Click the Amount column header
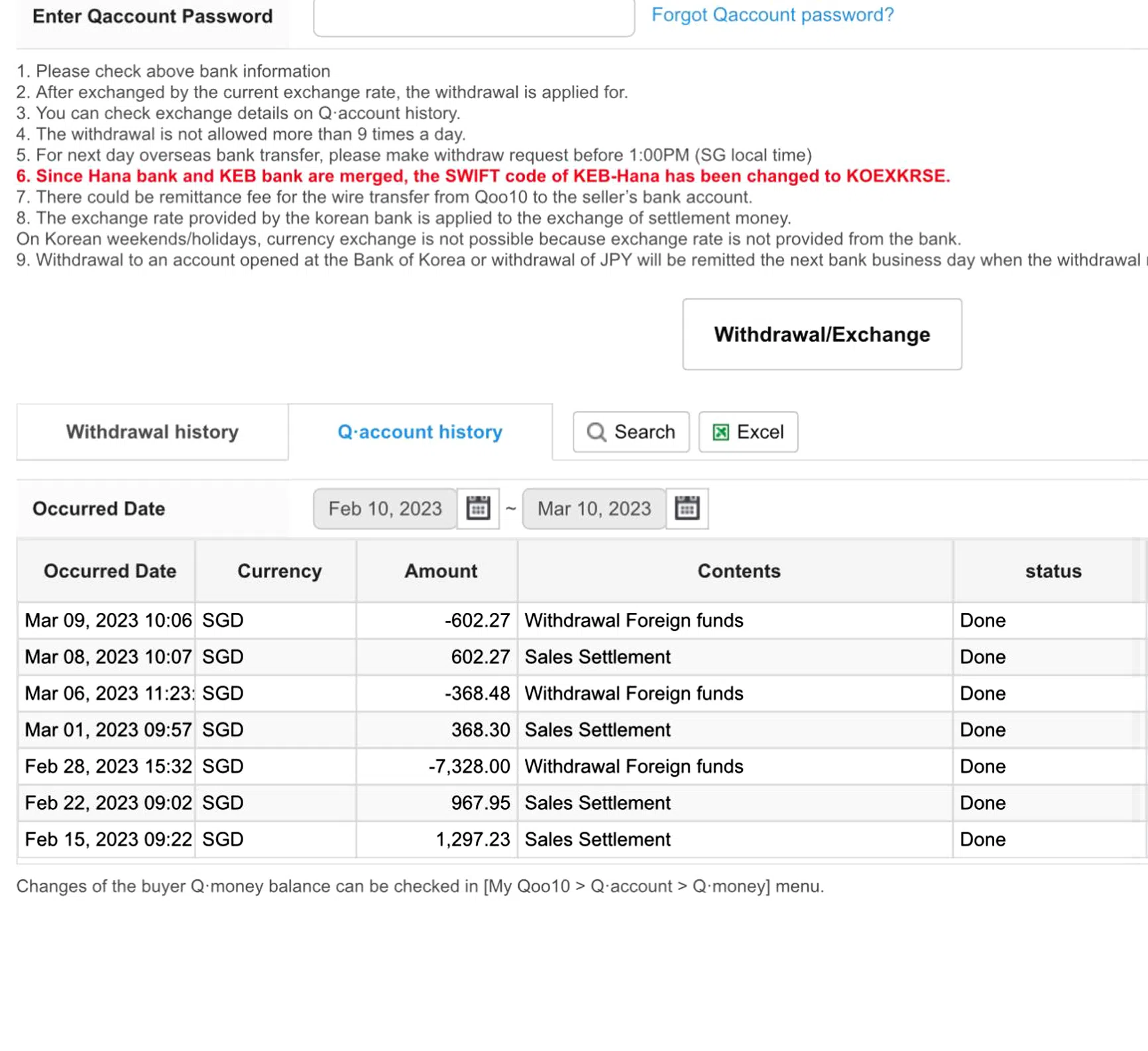This screenshot has width=1148, height=1051. click(x=440, y=571)
